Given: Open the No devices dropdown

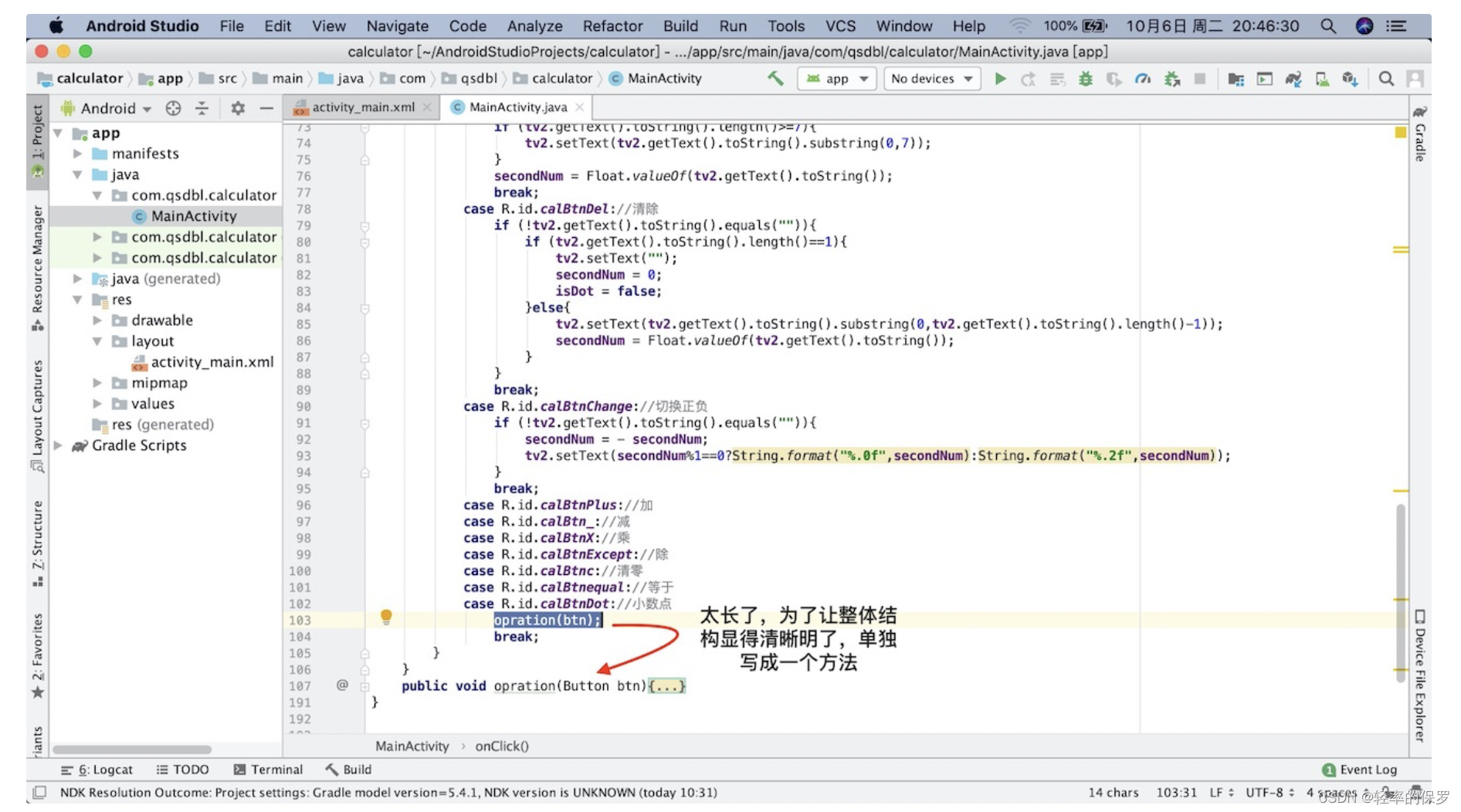Looking at the screenshot, I should (x=931, y=79).
